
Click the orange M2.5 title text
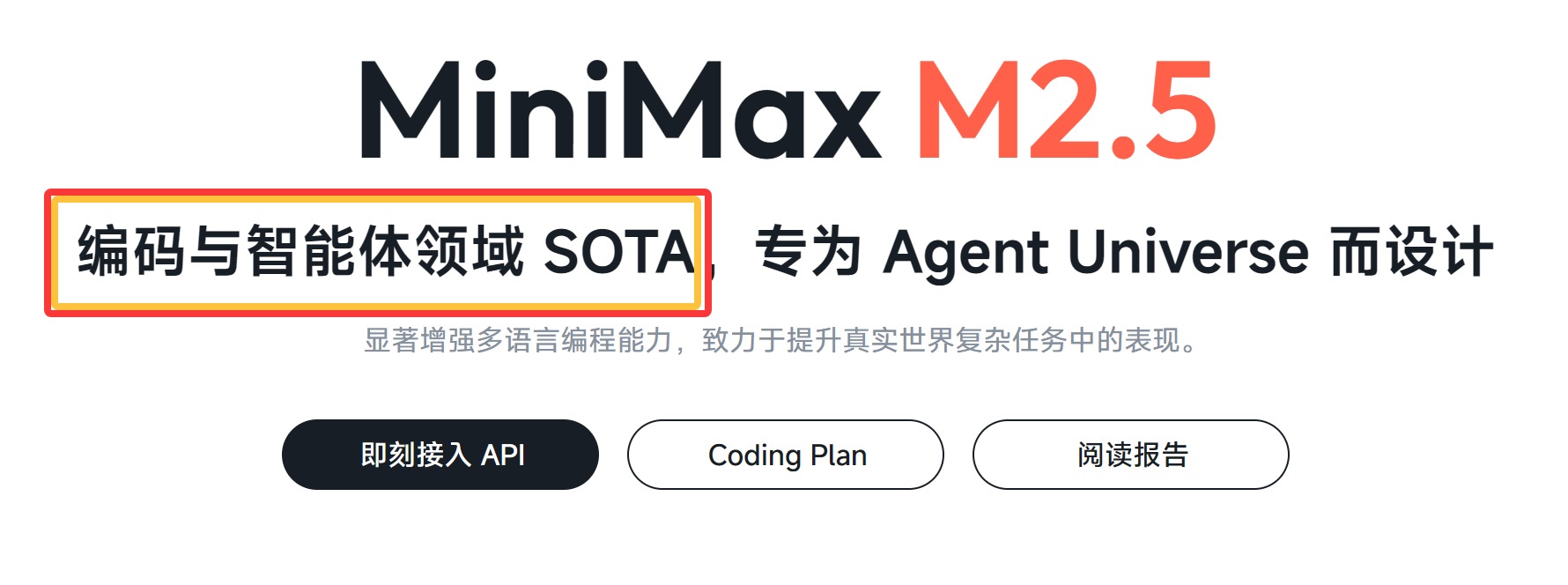(x=1067, y=110)
